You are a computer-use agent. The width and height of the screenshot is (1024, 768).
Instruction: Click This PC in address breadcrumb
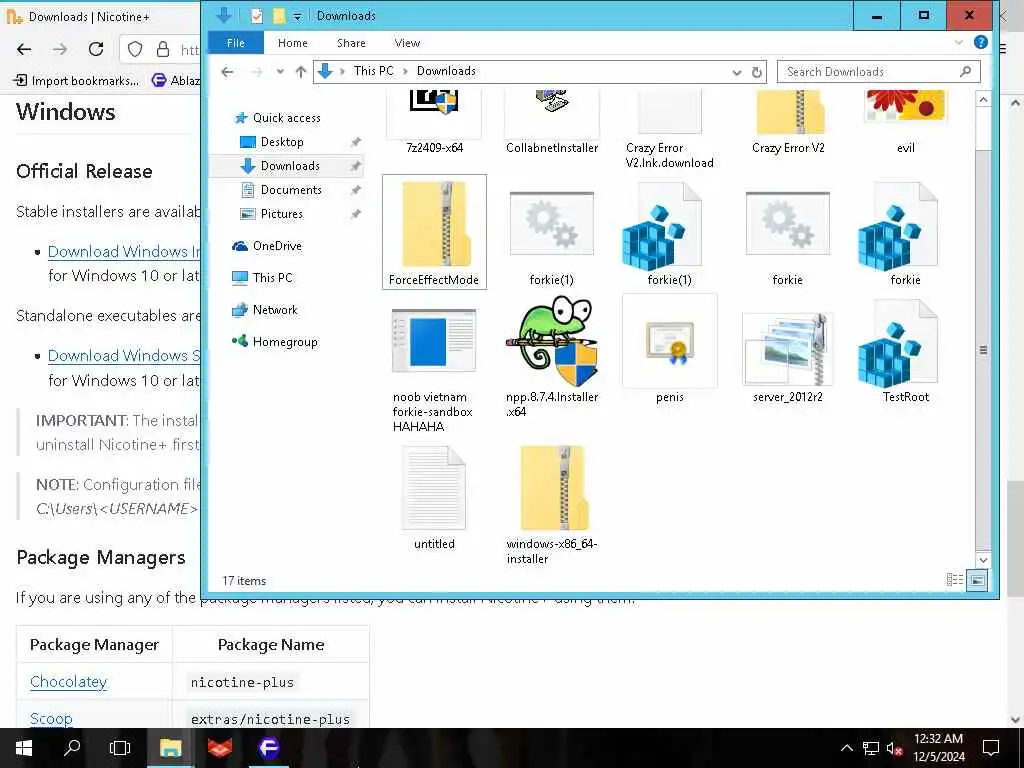pyautogui.click(x=374, y=71)
